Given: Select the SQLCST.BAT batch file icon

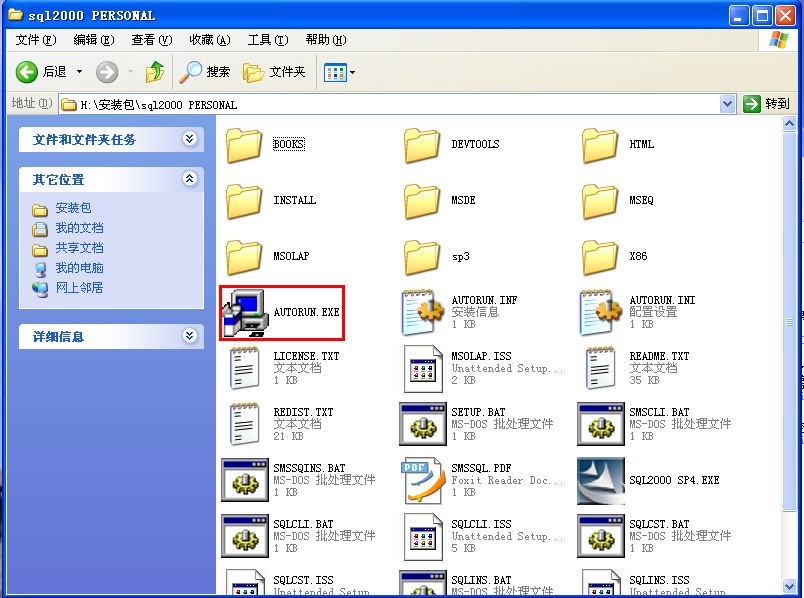Looking at the screenshot, I should (600, 536).
